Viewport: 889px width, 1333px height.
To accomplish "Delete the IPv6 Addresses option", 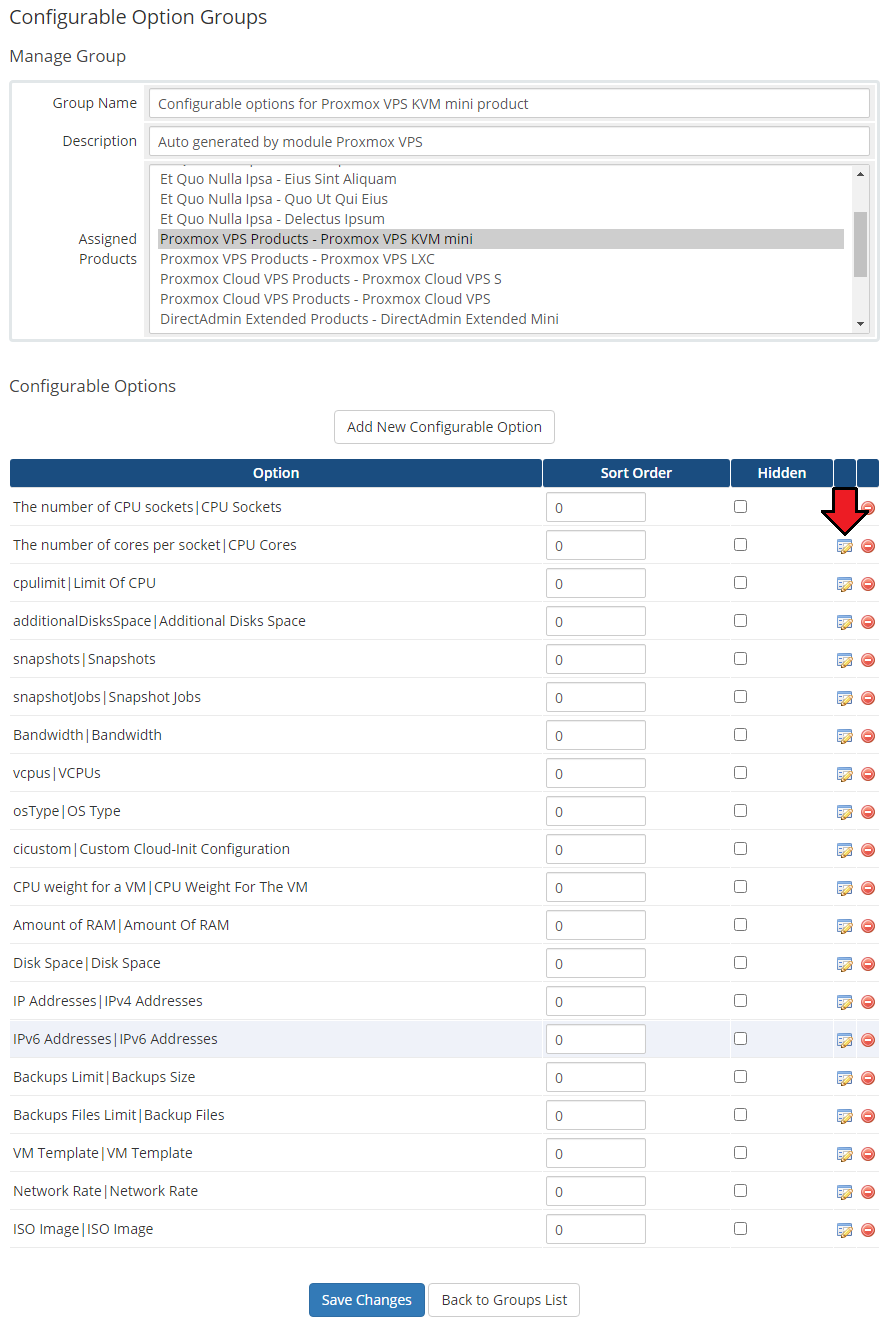I will click(x=868, y=1040).
